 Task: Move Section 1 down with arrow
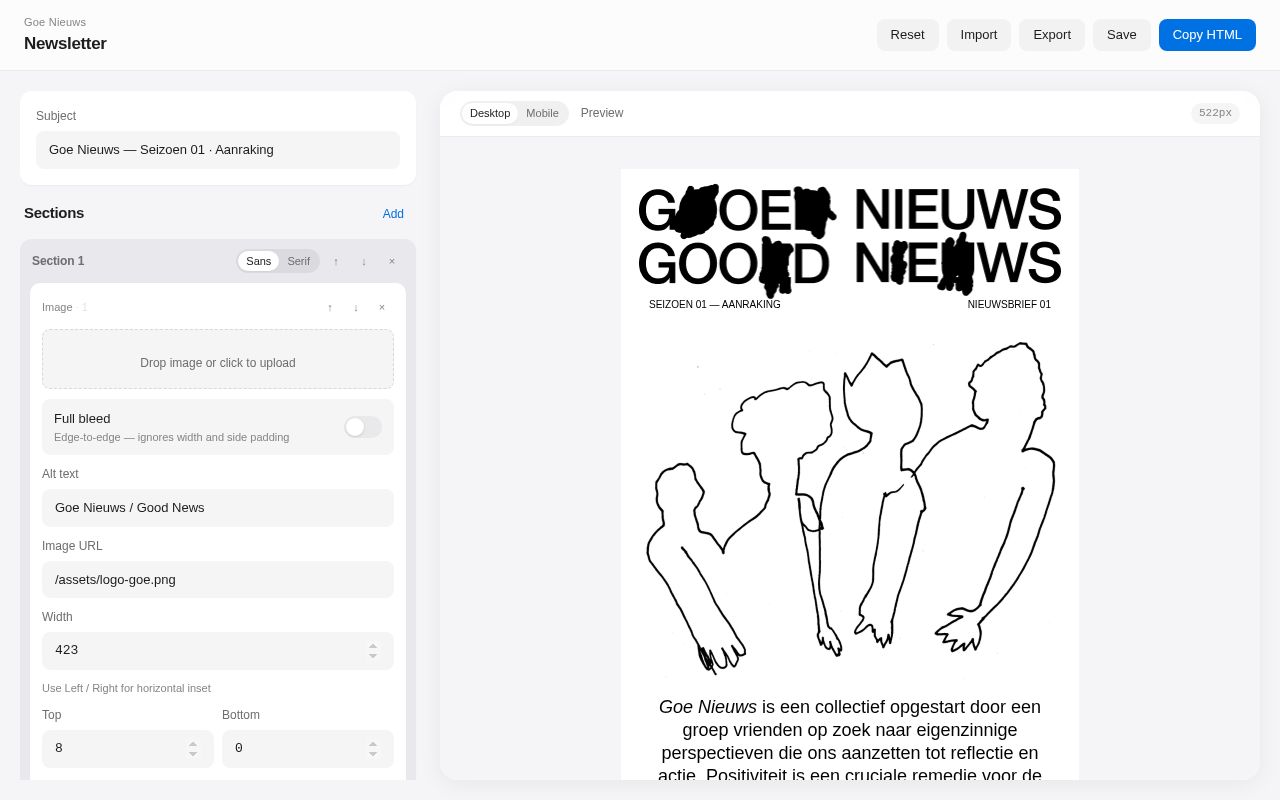(x=364, y=261)
